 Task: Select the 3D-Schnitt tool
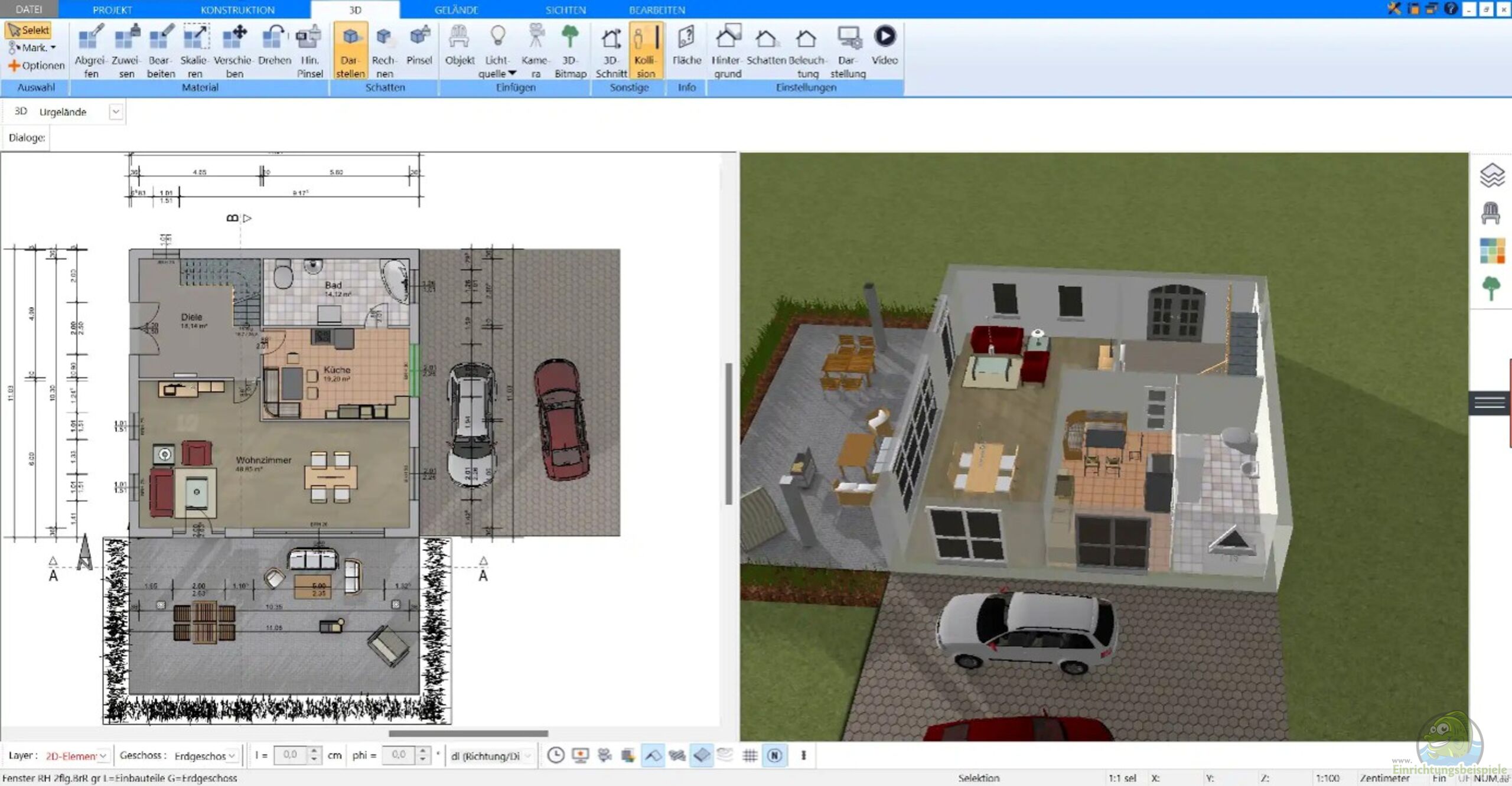611,51
